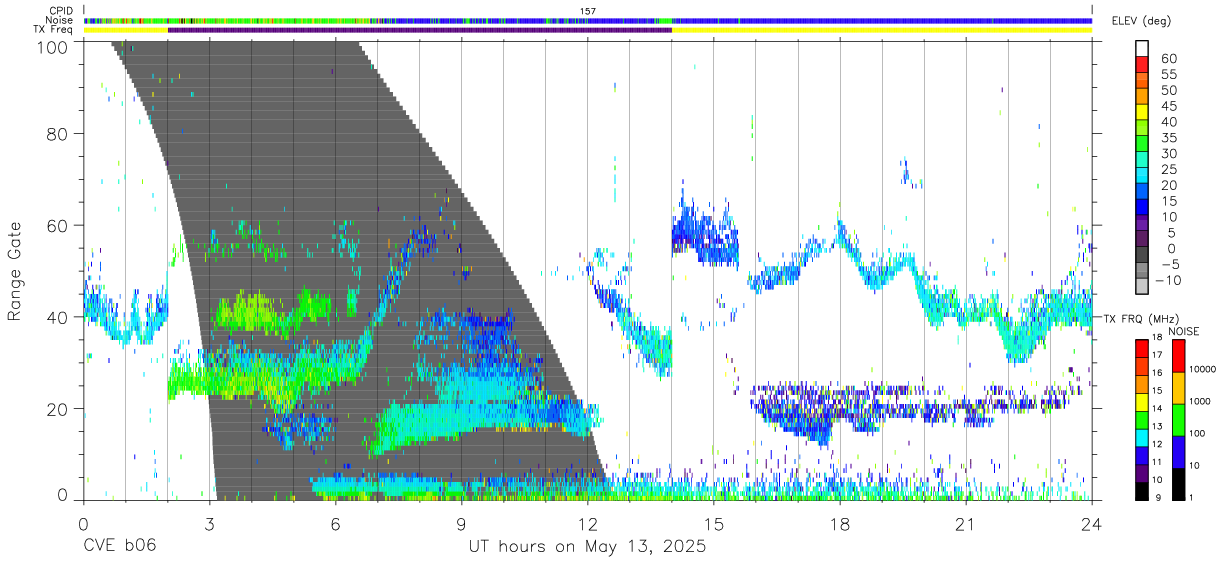Click the cyan 25-degree elevation swatch

click(x=1142, y=176)
